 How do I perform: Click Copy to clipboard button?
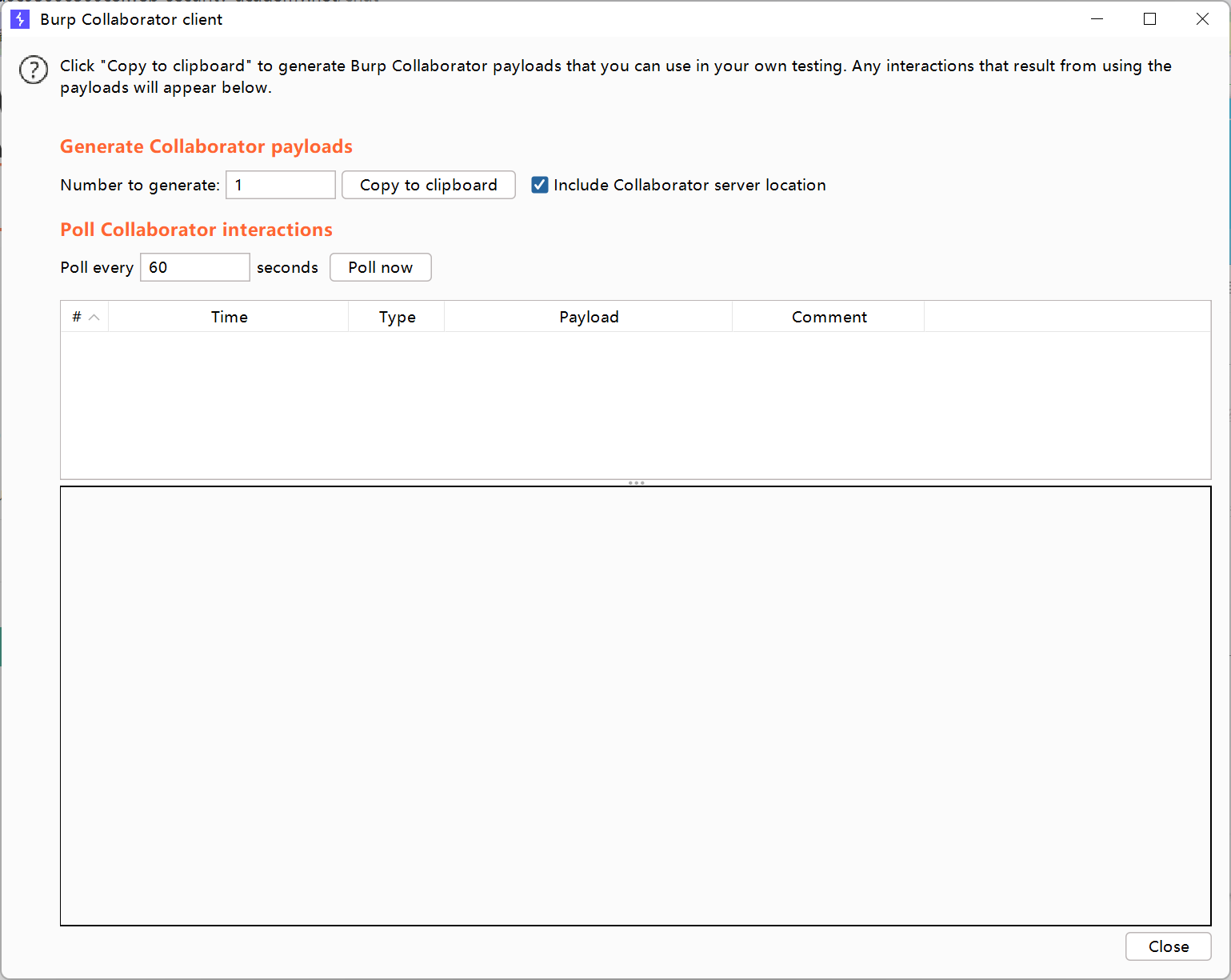coord(429,185)
